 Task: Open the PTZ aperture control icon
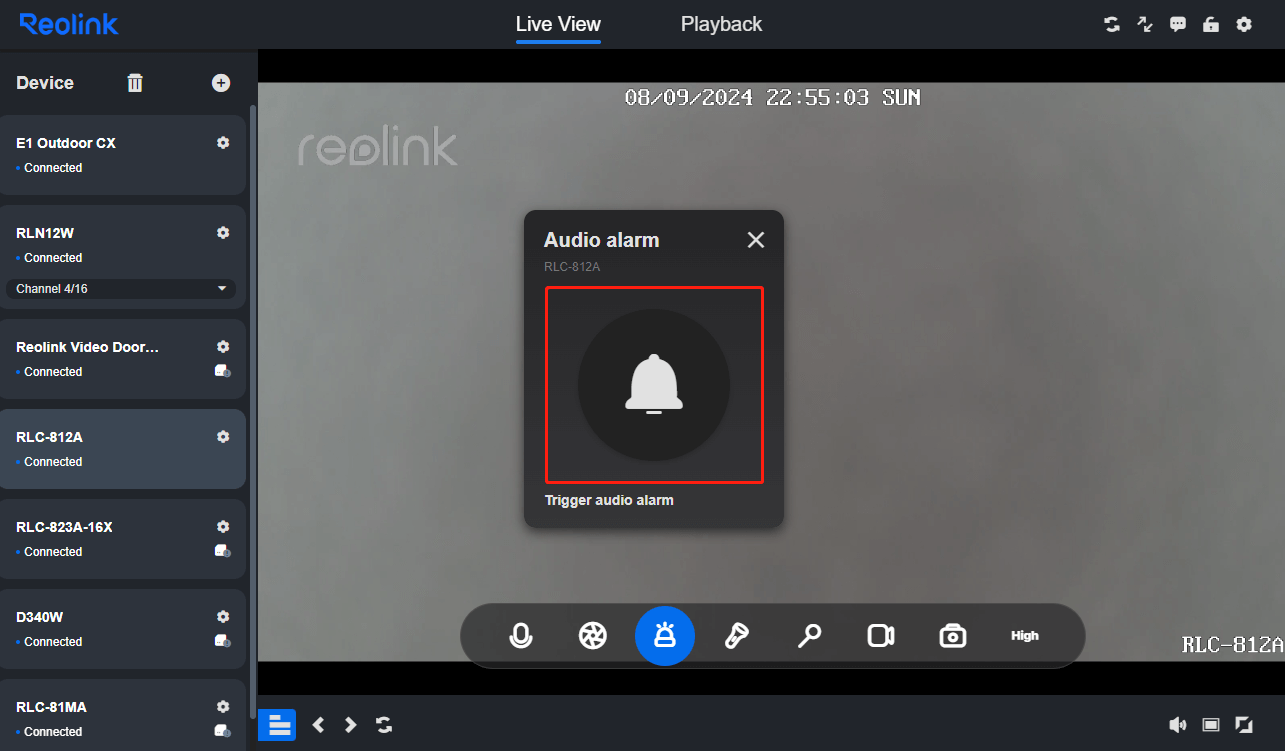point(593,636)
